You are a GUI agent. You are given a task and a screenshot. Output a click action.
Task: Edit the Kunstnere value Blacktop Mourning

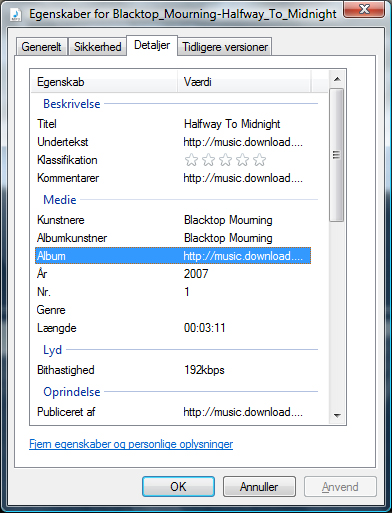click(228, 220)
